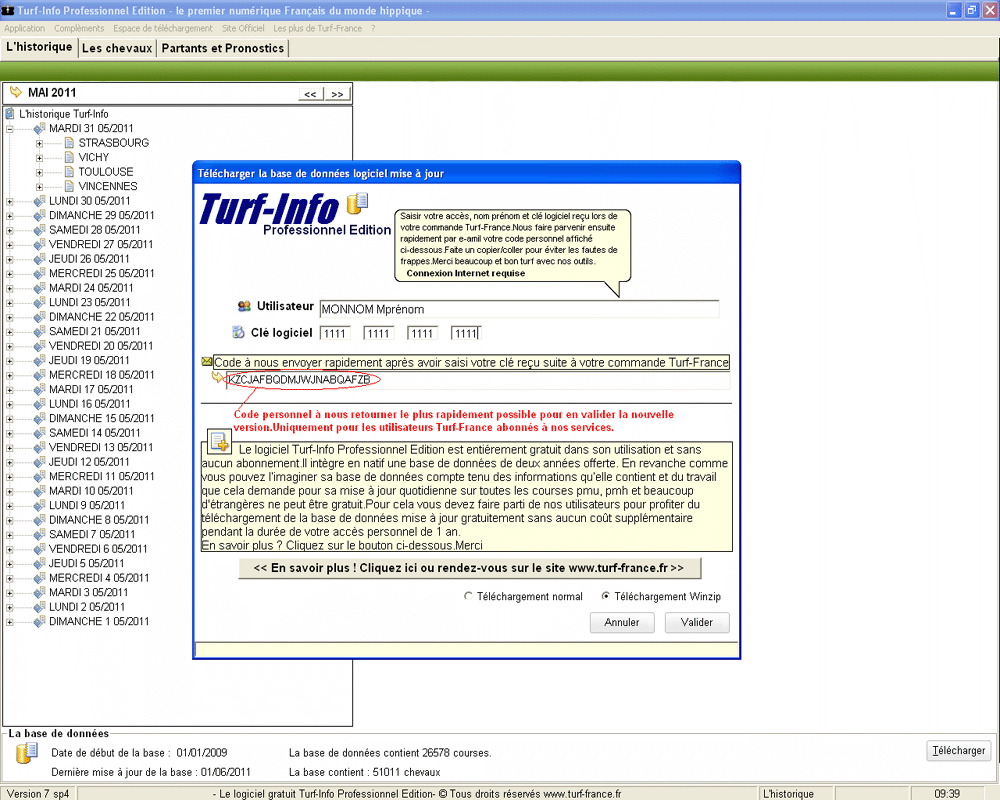Open the Espace de téléchargement menu

click(163, 28)
